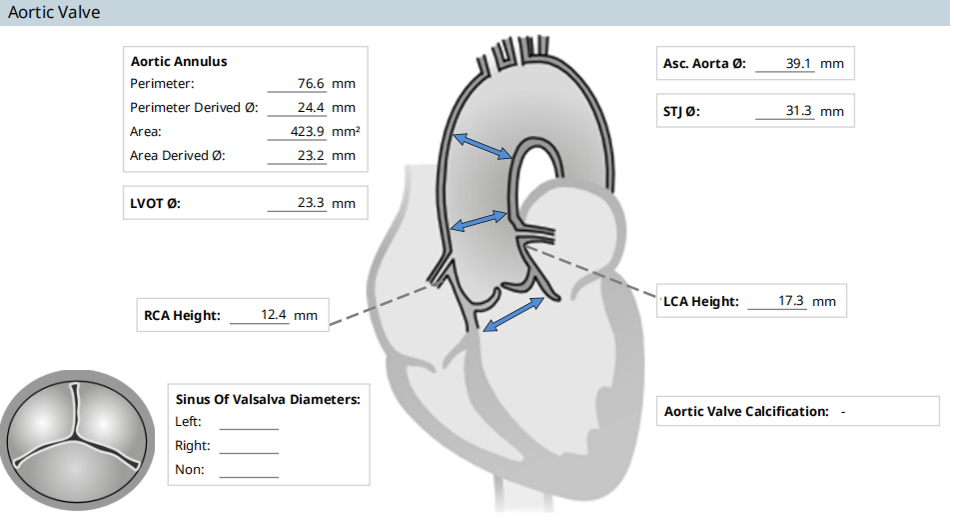Click the Asc. Aorta Ø value 39.1

[785, 64]
